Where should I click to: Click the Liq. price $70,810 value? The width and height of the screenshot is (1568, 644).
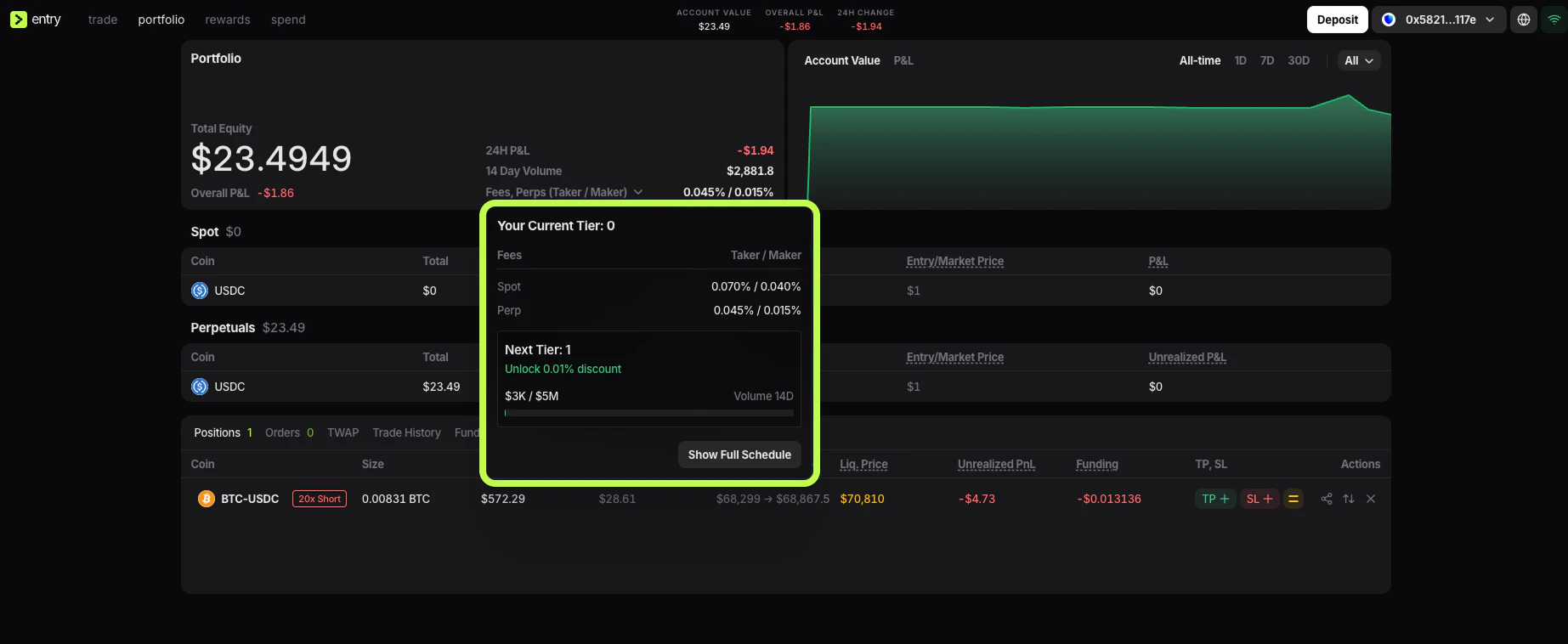coord(862,499)
